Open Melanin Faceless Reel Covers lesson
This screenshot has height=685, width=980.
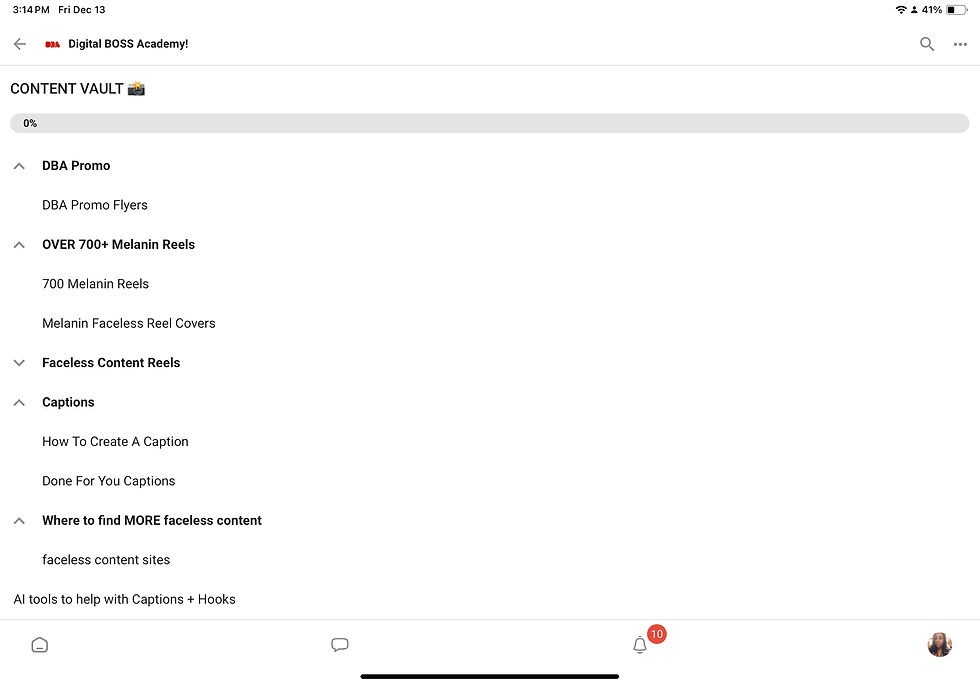coord(129,323)
